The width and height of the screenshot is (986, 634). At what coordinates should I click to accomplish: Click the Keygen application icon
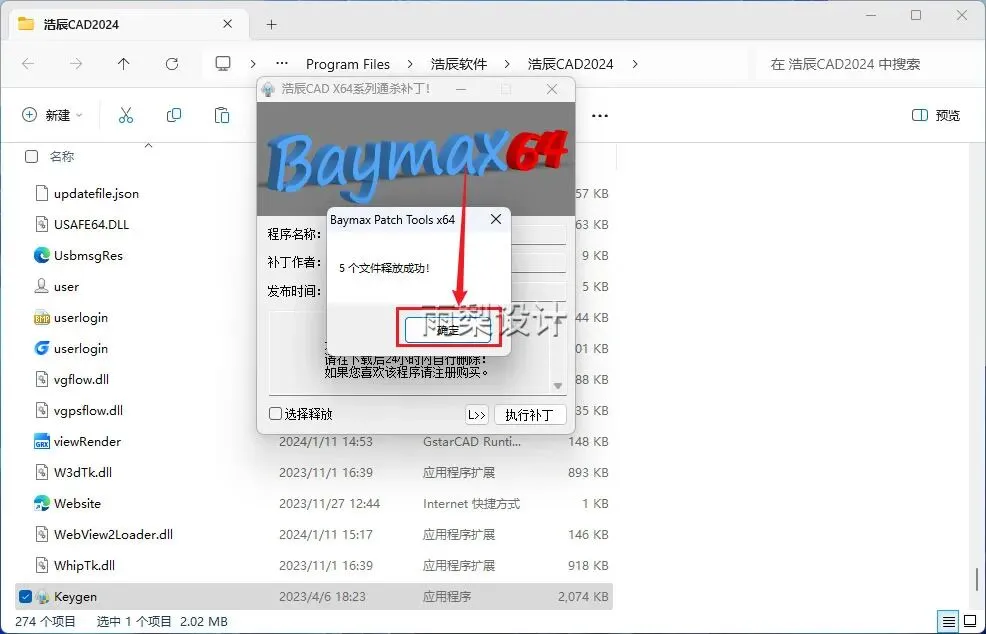42,596
